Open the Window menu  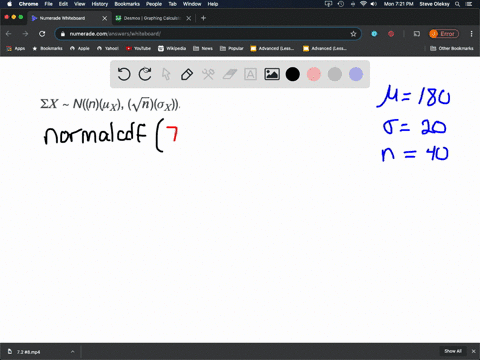pos(192,4)
